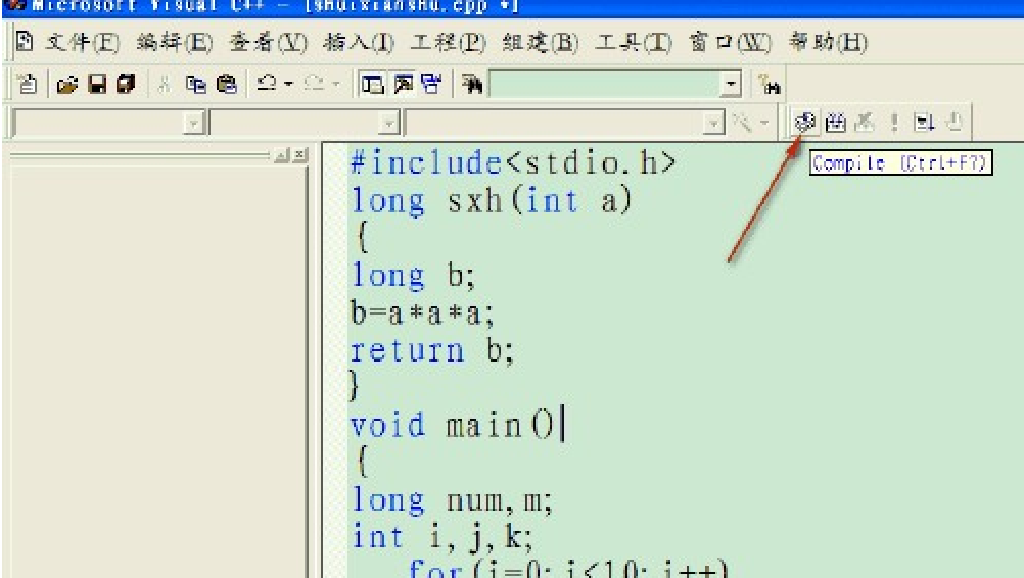Open the WizardBar actions dropdown arrow

(x=764, y=122)
